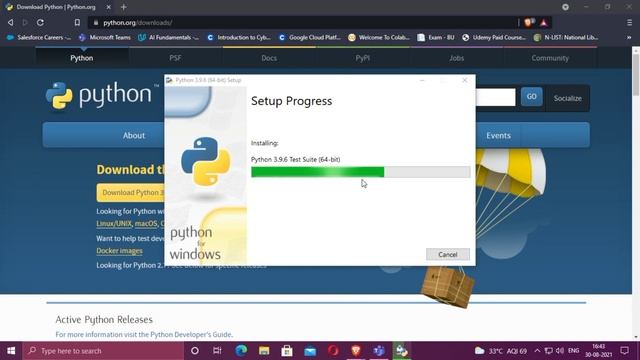Image resolution: width=640 pixels, height=360 pixels.
Task: Cancel the Python 3.9.6 setup
Action: tap(448, 254)
